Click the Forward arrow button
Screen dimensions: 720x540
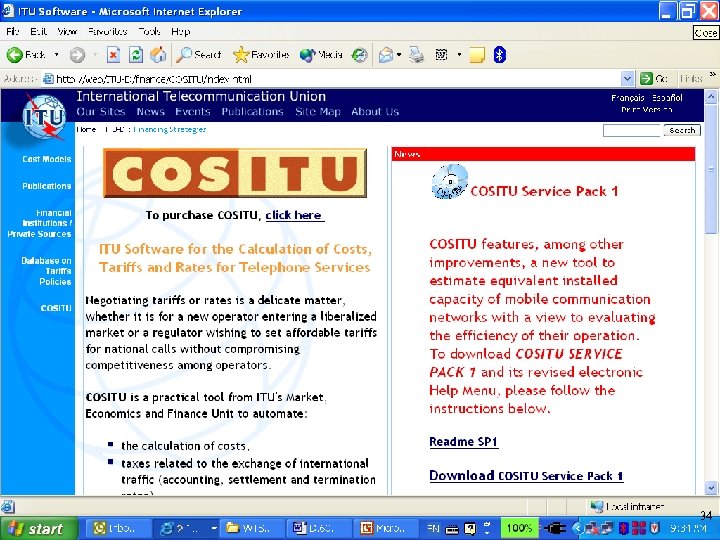coord(77,55)
